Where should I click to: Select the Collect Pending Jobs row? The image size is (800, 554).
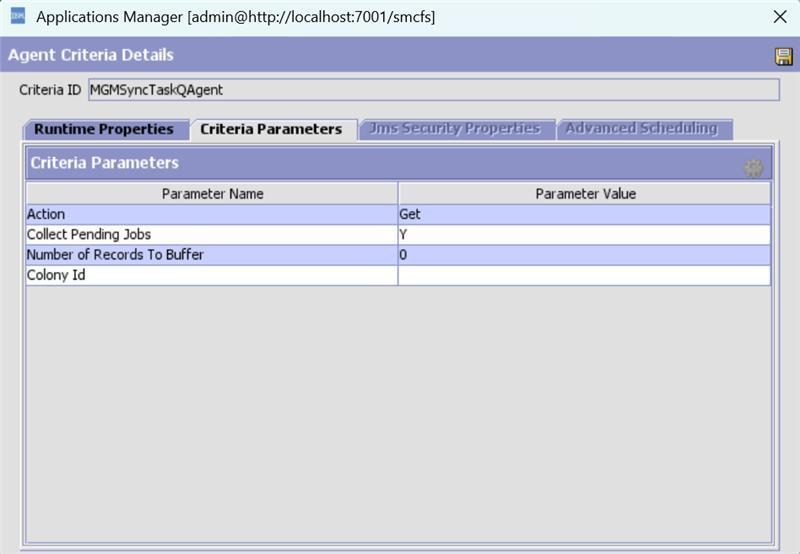pos(212,234)
